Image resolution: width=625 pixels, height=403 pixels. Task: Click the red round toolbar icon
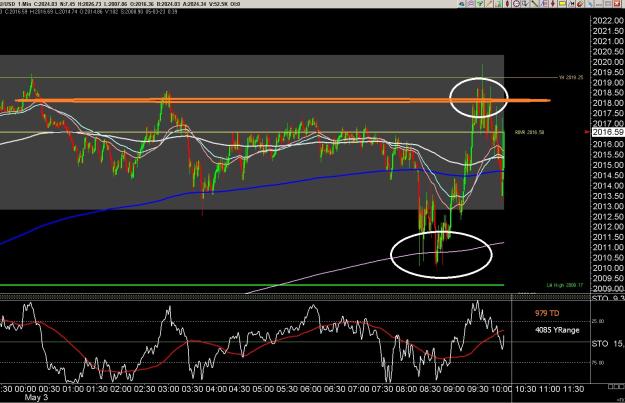click(580, 4)
